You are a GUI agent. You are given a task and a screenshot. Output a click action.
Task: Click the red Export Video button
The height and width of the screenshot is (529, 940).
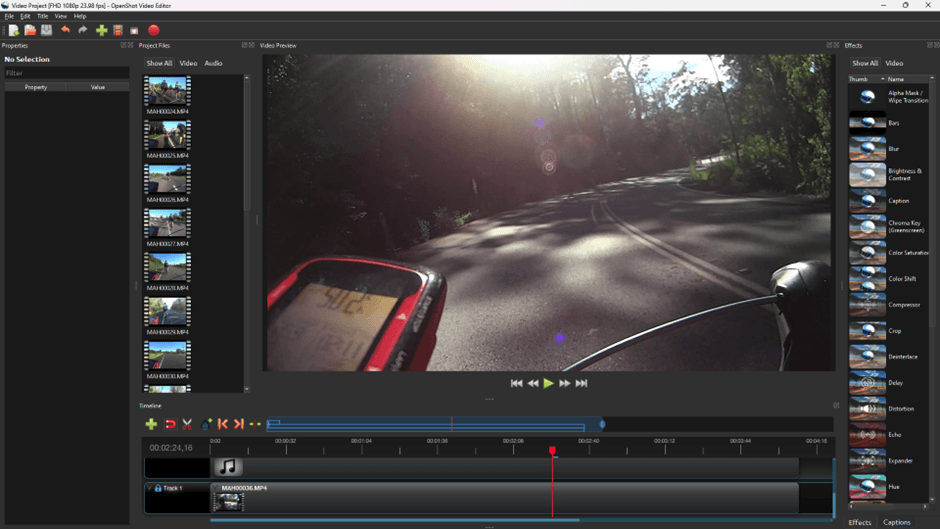[x=153, y=30]
